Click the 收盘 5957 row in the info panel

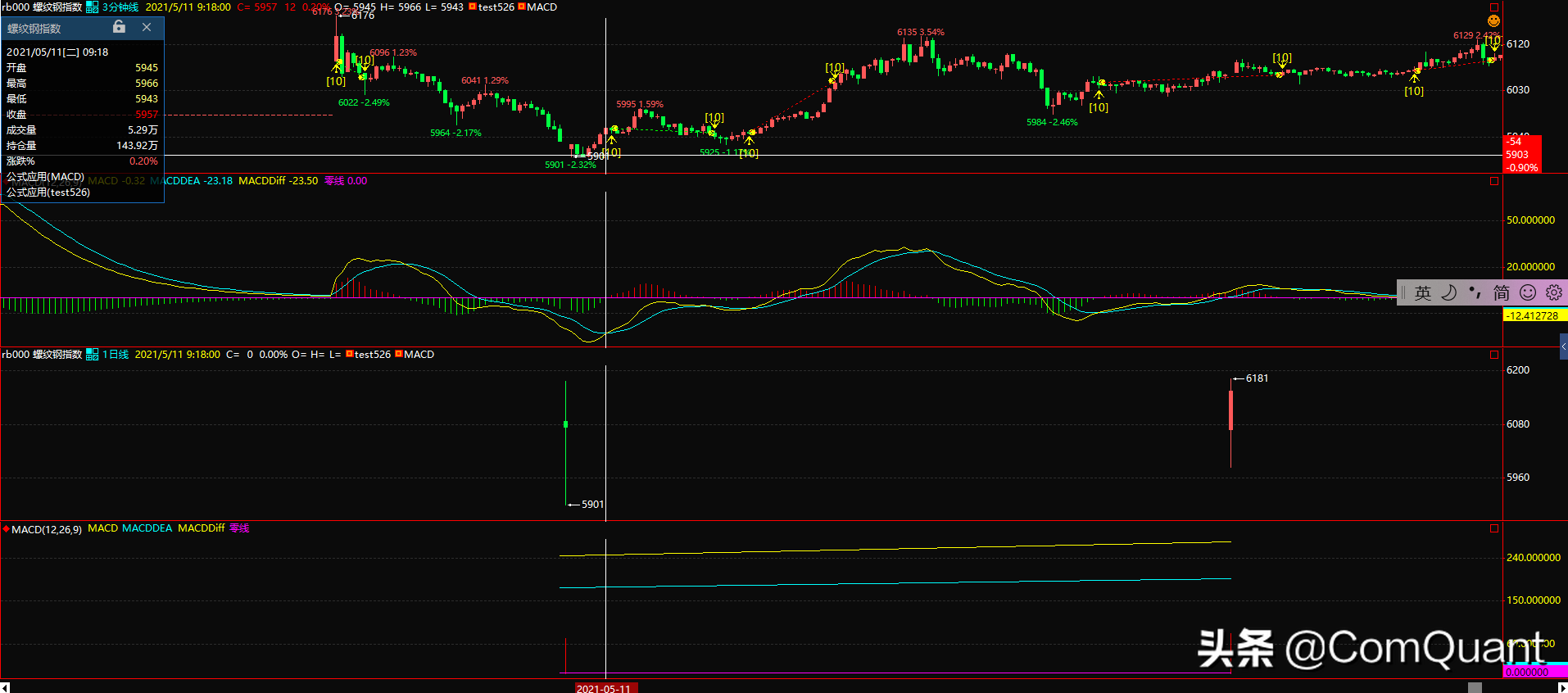82,115
